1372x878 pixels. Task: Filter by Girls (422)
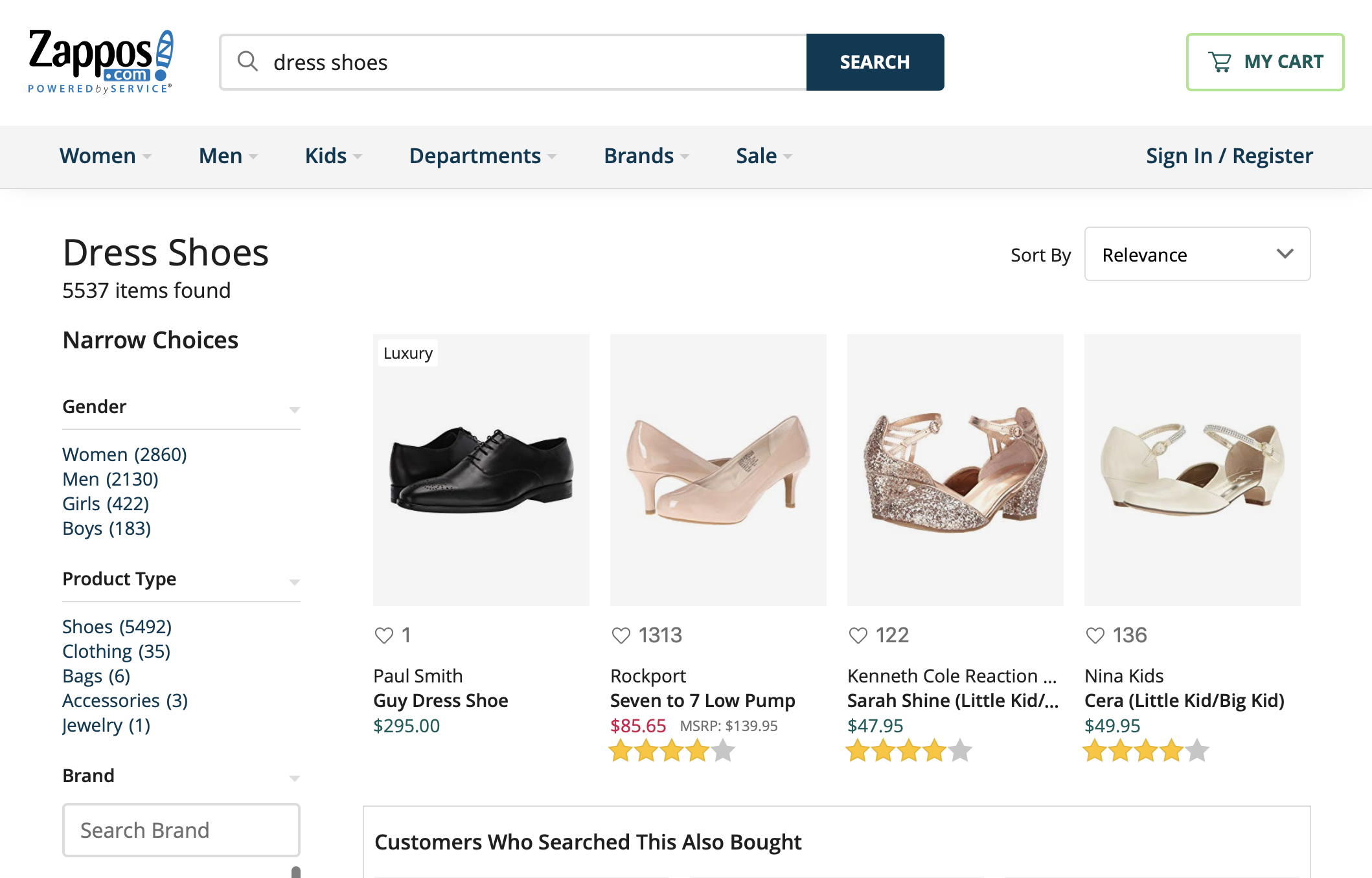coord(106,504)
